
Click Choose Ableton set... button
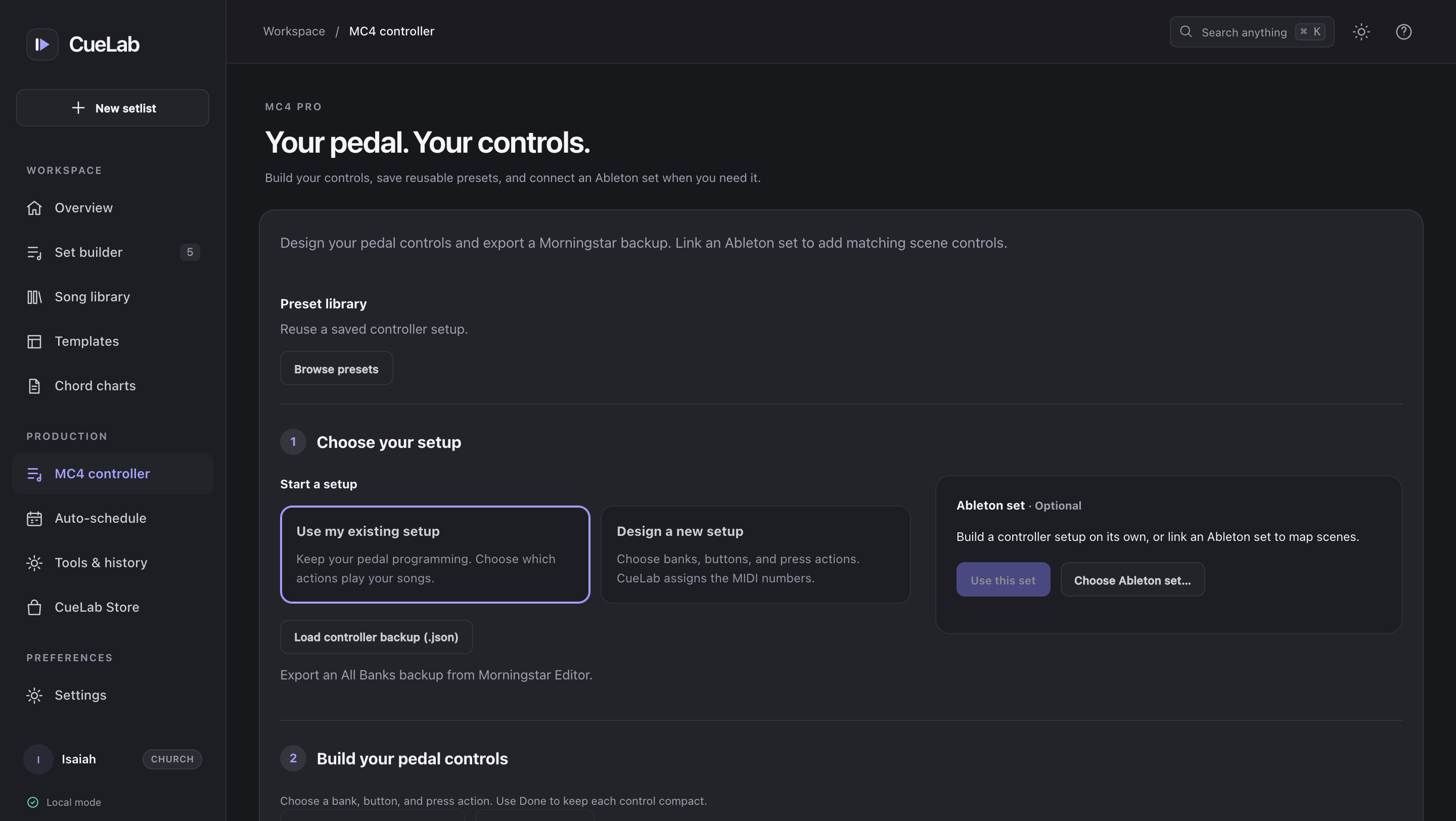(x=1132, y=579)
